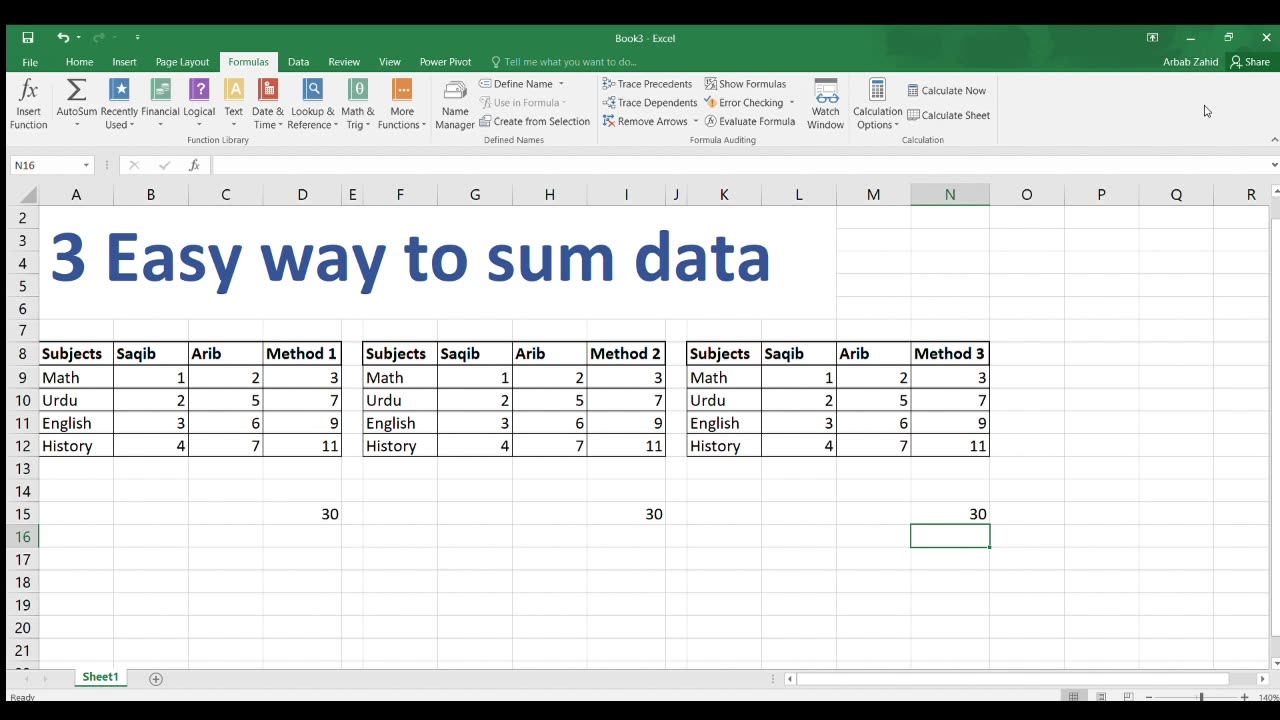Click Calculate Sheet
This screenshot has height=720, width=1280.
click(x=949, y=115)
